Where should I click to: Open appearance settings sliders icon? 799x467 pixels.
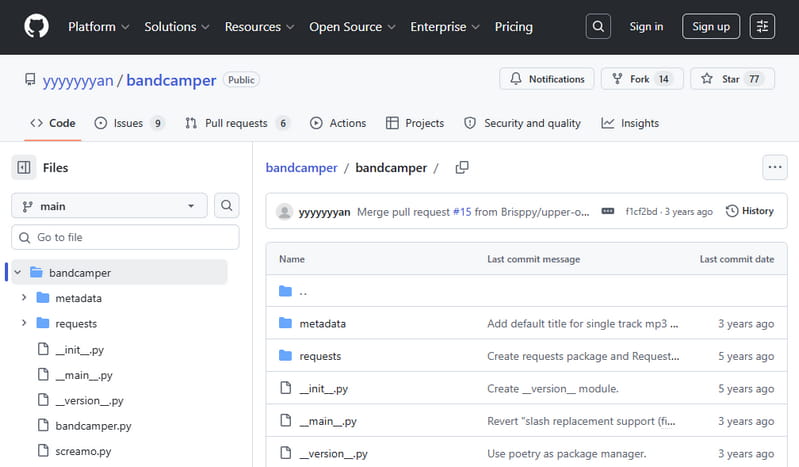[762, 26]
